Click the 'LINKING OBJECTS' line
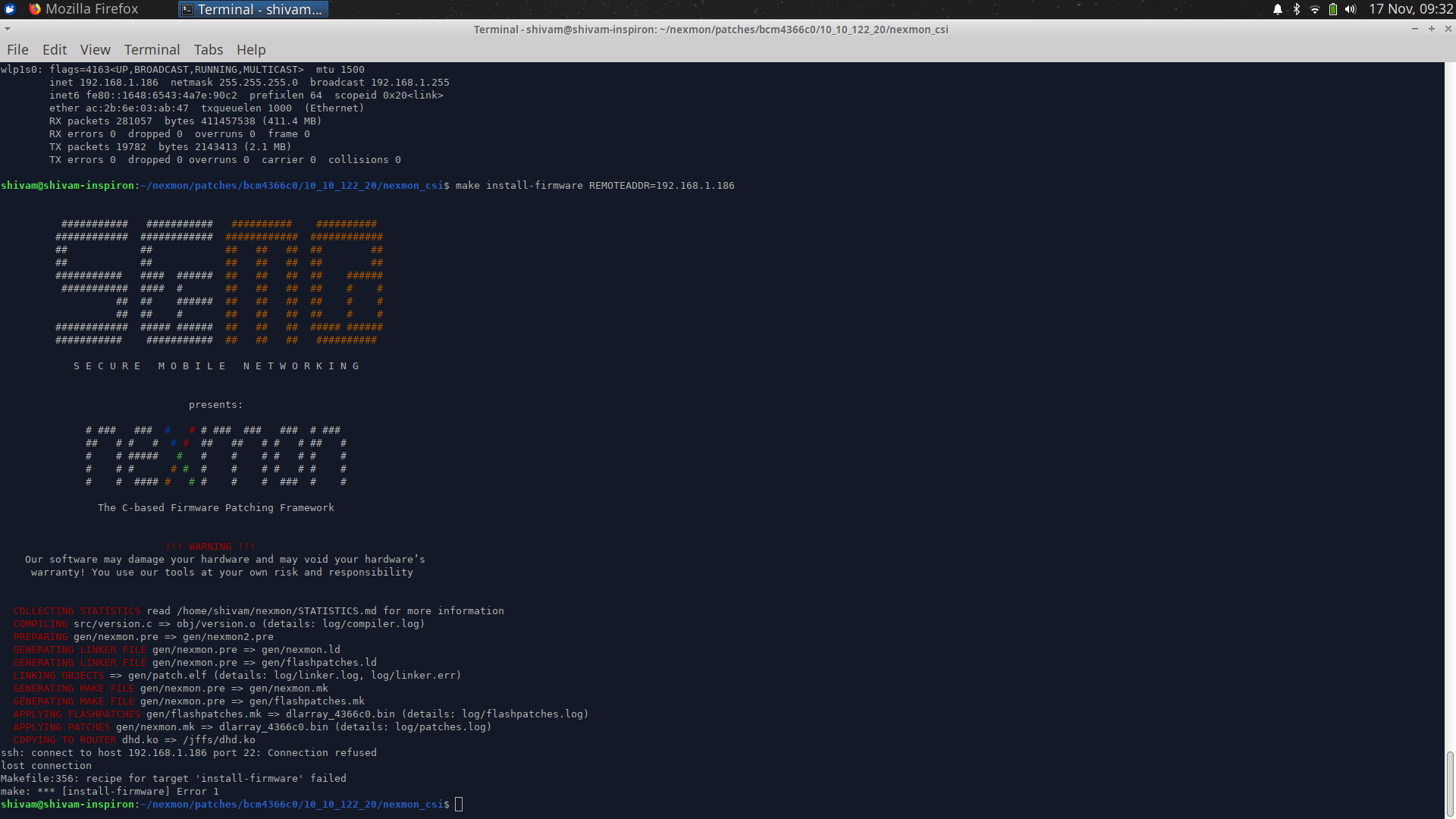 click(x=237, y=676)
